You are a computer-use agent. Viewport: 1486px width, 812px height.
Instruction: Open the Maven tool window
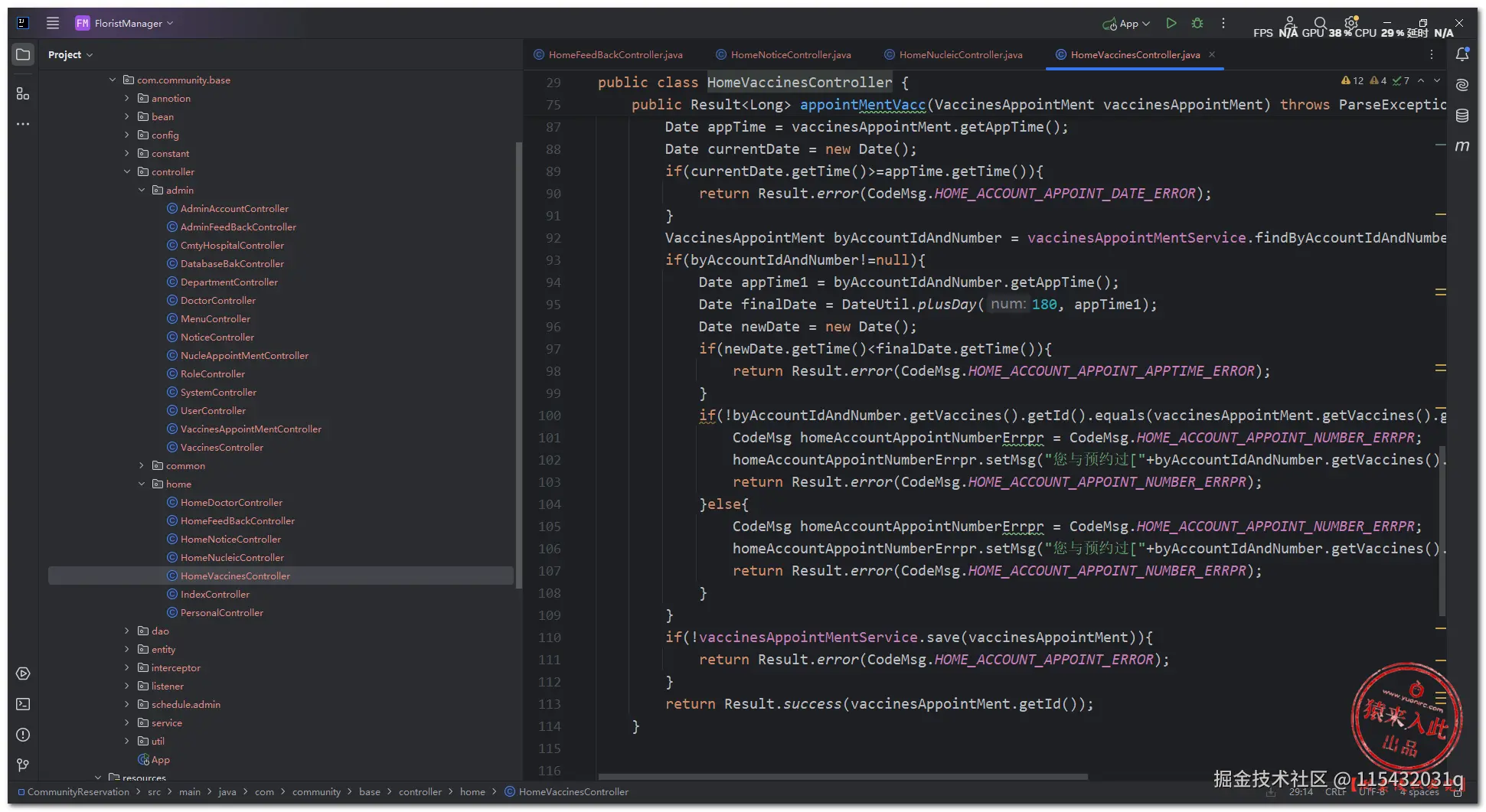[1462, 145]
